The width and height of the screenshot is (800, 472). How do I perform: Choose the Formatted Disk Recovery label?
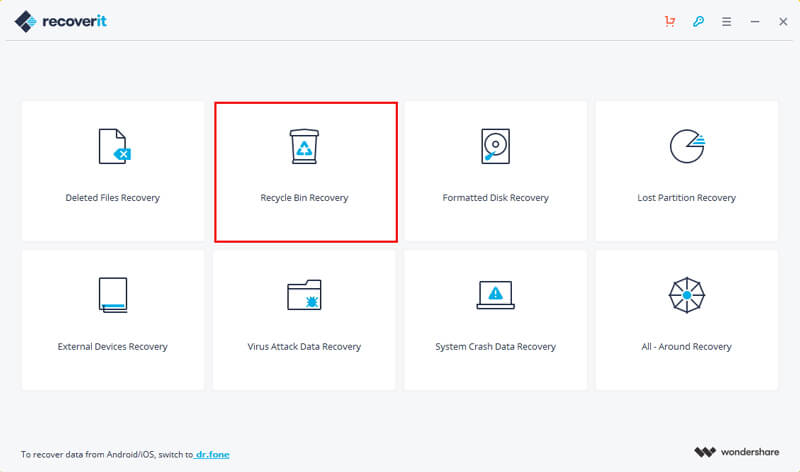495,197
